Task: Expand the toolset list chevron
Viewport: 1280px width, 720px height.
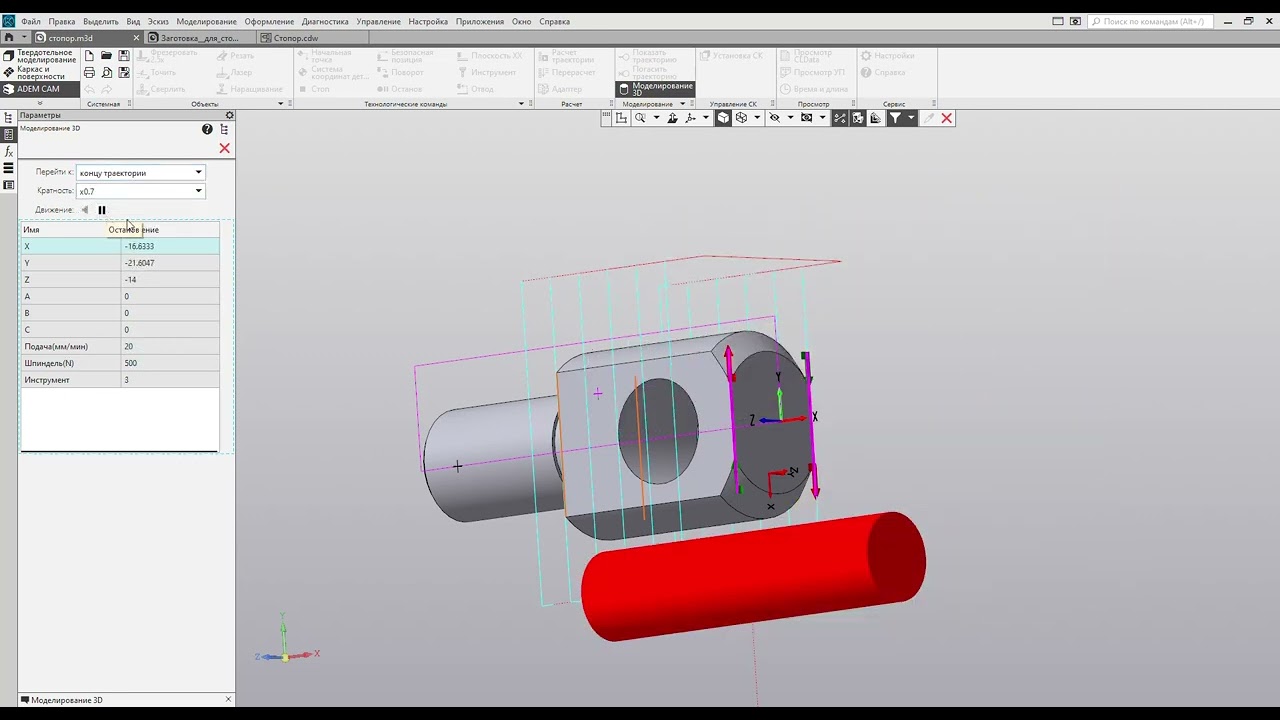Action: (x=40, y=103)
